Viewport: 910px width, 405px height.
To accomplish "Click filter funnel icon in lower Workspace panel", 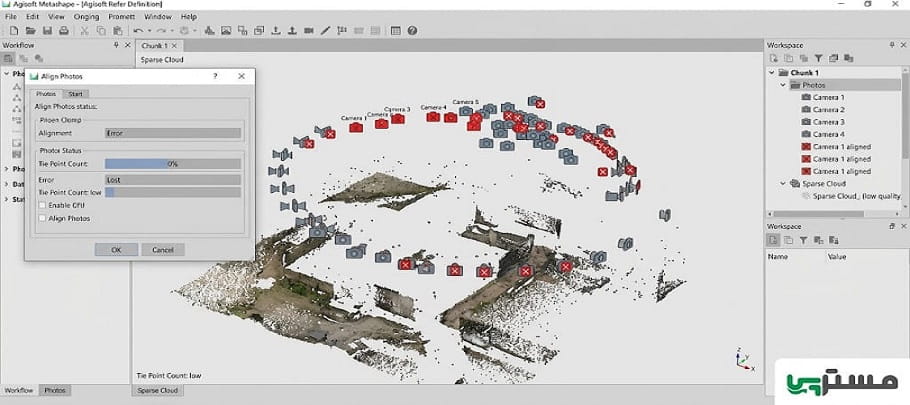I will click(803, 240).
